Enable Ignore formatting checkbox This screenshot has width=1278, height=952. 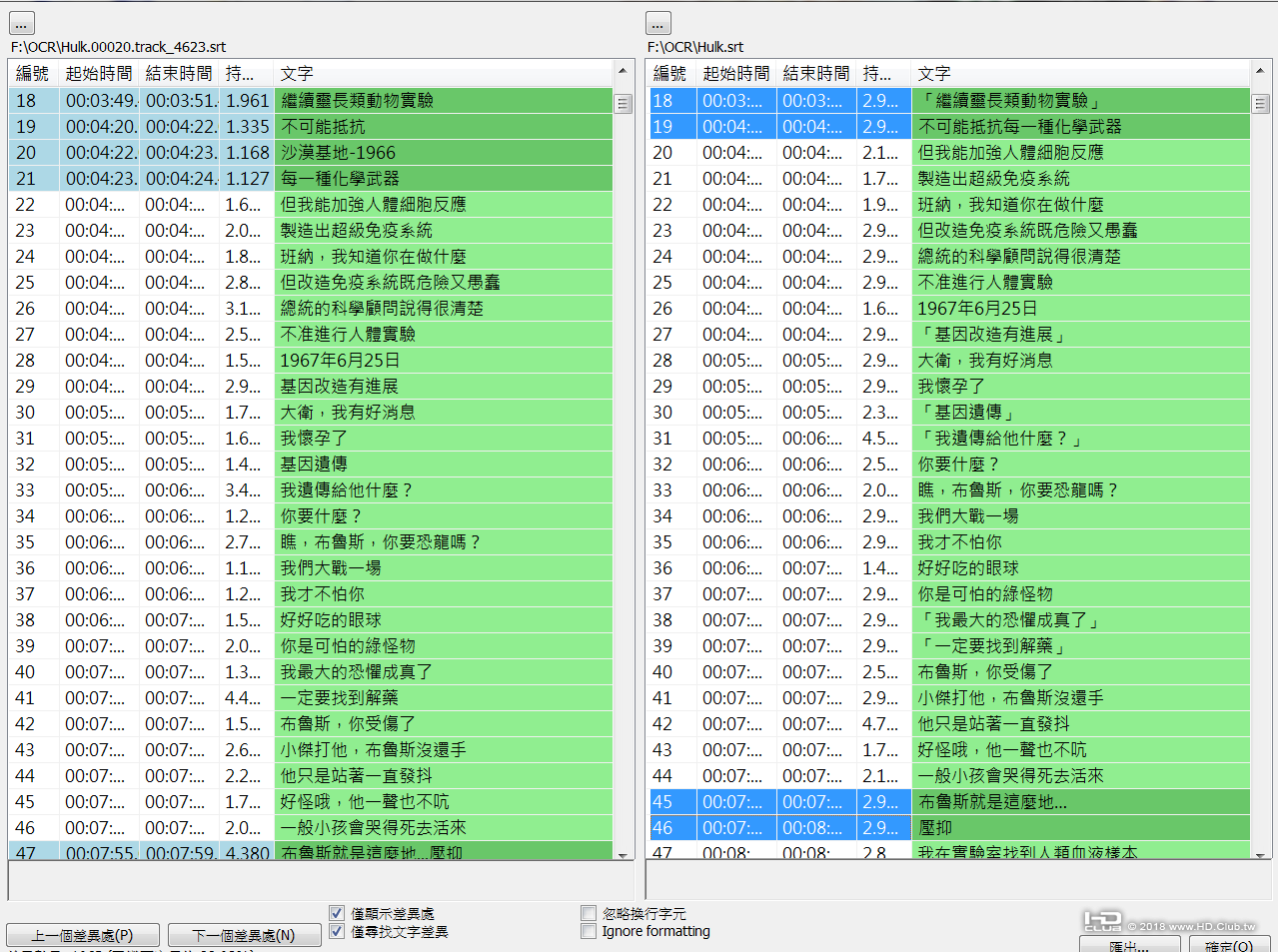pyautogui.click(x=589, y=931)
